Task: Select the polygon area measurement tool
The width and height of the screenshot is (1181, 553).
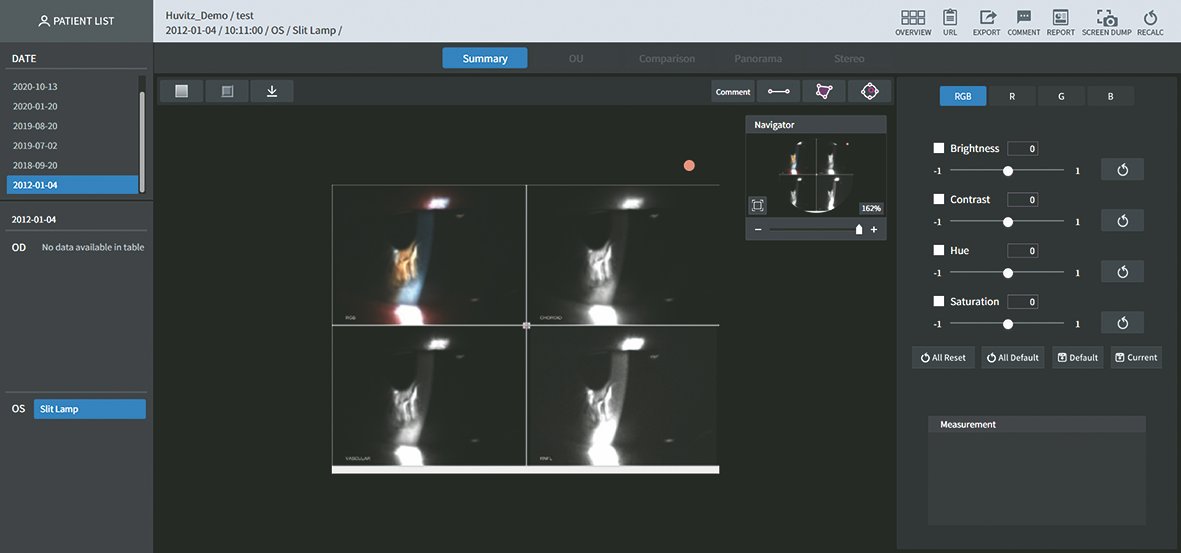Action: click(824, 92)
